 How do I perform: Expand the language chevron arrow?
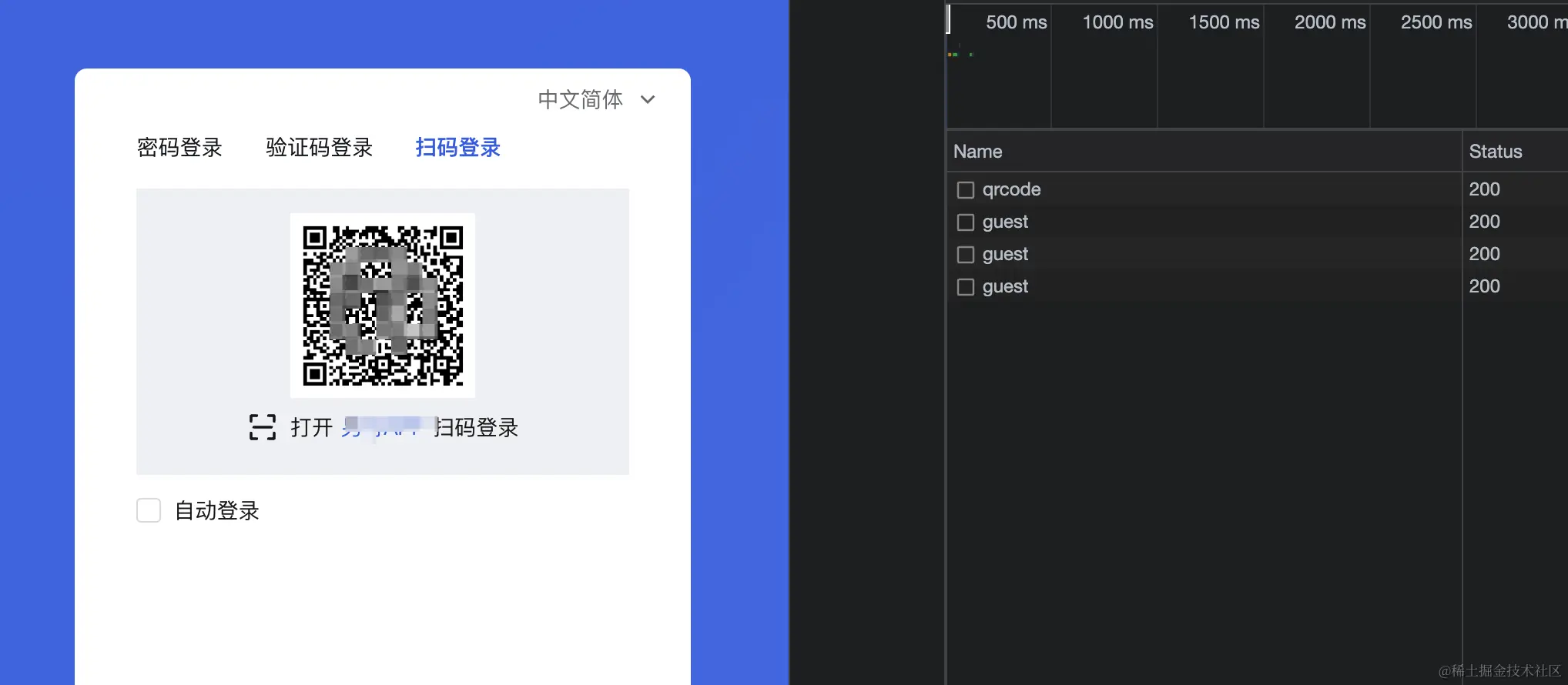[648, 99]
